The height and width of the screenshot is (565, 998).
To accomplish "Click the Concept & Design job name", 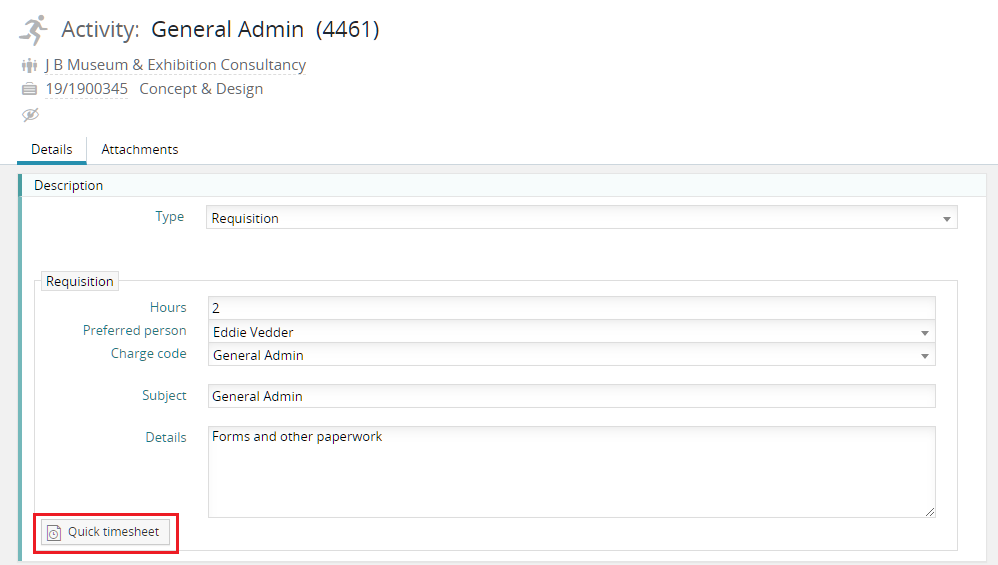I will pos(201,89).
